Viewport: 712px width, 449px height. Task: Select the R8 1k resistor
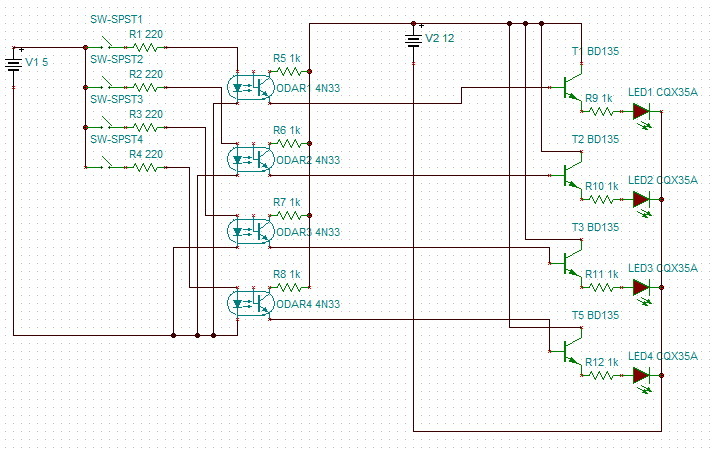point(289,287)
